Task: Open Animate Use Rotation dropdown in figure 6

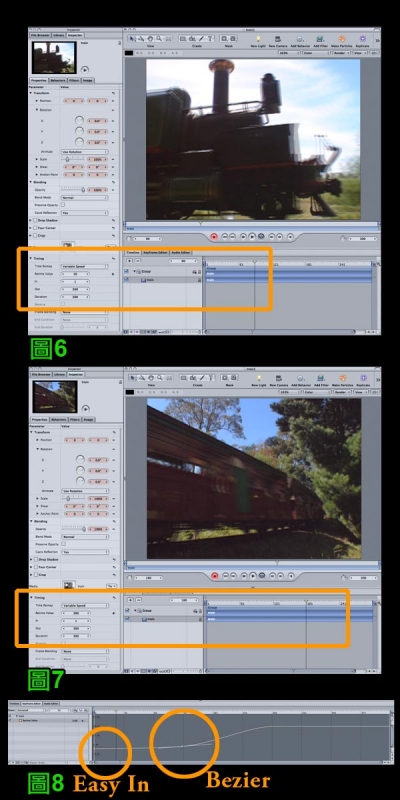Action: coord(84,152)
